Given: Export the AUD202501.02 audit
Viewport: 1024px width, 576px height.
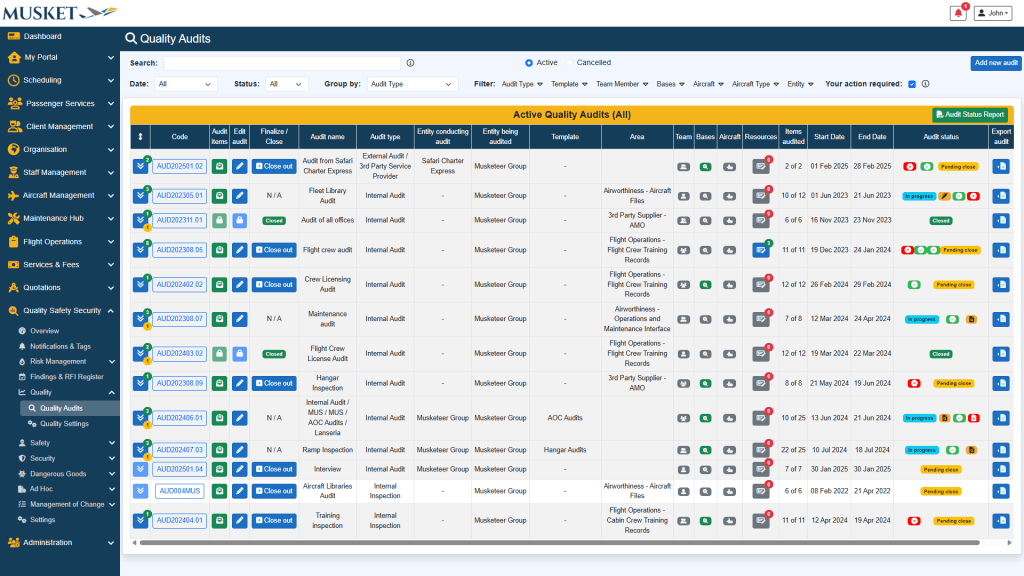Looking at the screenshot, I should 1000,167.
